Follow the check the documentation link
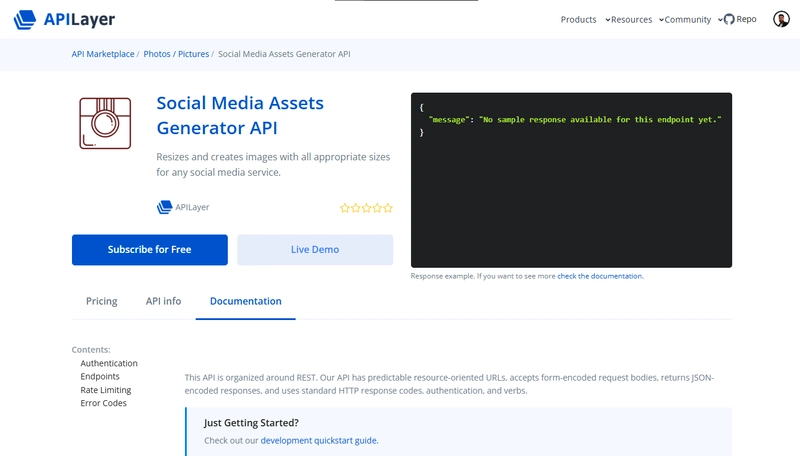This screenshot has width=800, height=456. click(599, 276)
